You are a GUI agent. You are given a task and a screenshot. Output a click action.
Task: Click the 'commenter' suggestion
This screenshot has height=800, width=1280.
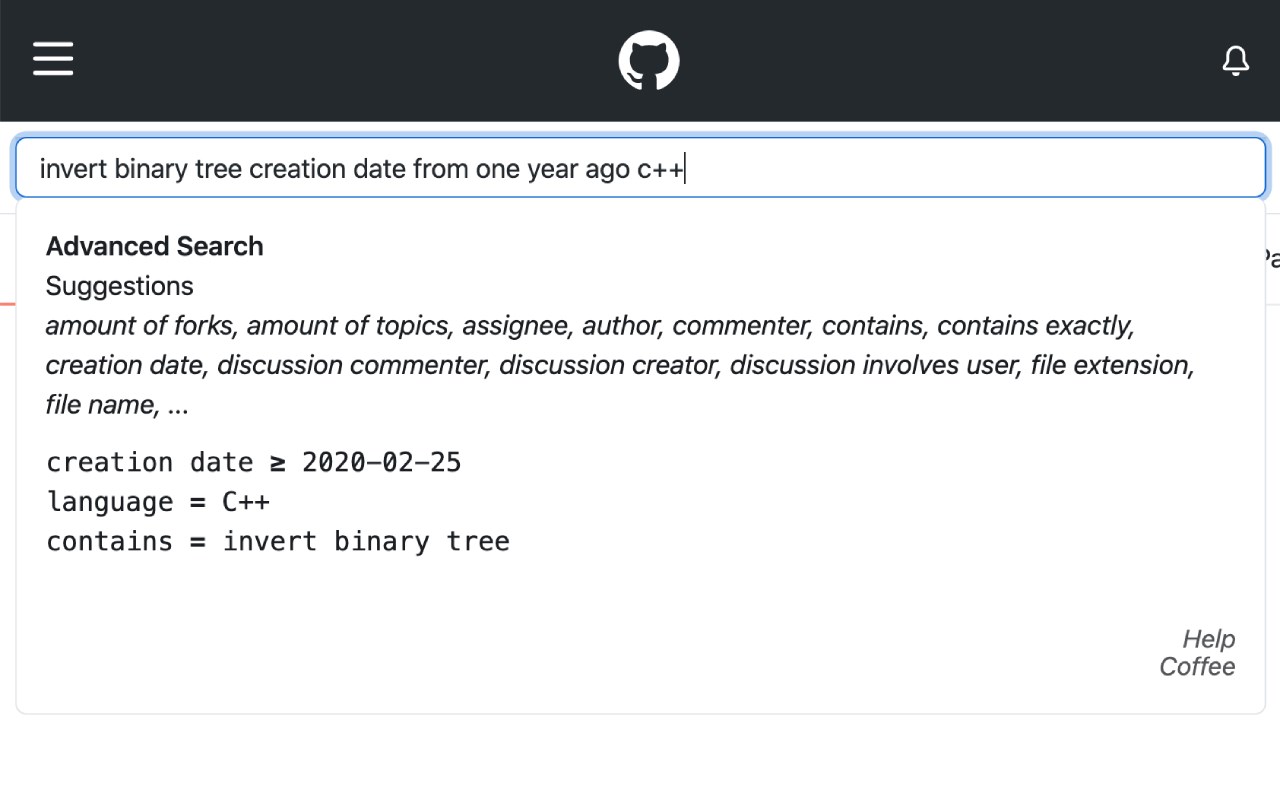click(740, 326)
